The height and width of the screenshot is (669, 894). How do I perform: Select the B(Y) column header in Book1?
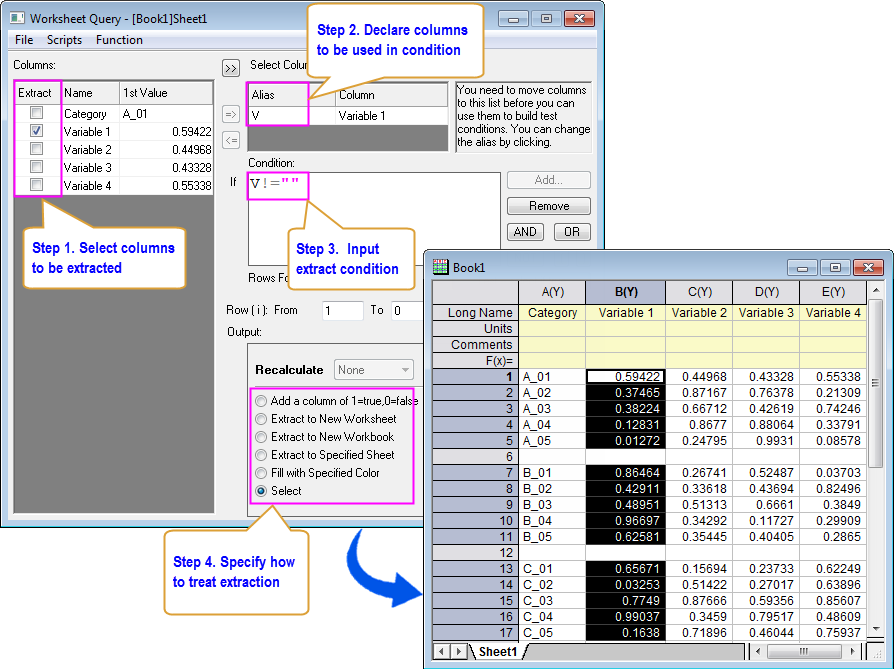[x=625, y=292]
